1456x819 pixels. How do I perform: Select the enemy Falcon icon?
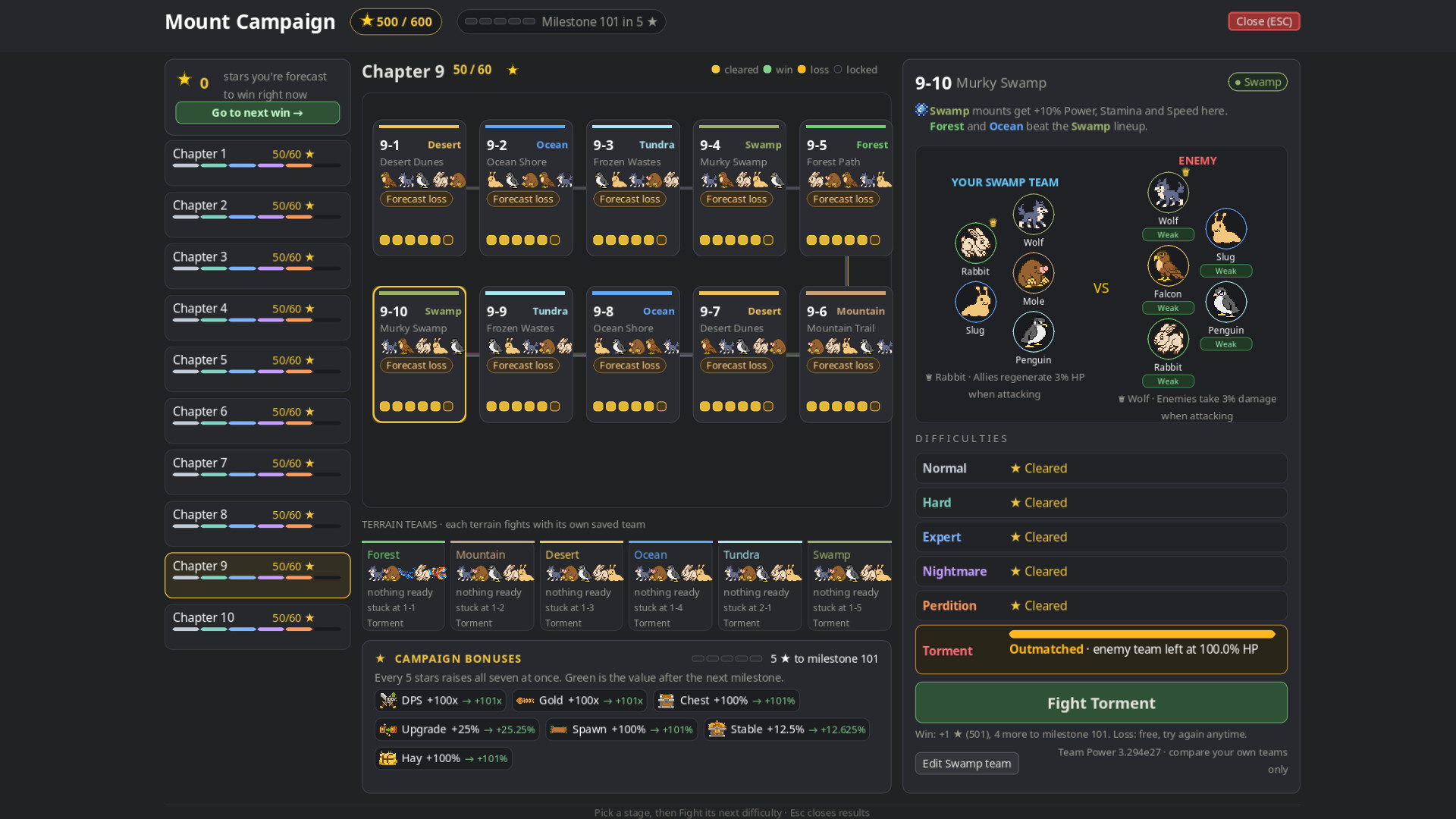tap(1168, 266)
